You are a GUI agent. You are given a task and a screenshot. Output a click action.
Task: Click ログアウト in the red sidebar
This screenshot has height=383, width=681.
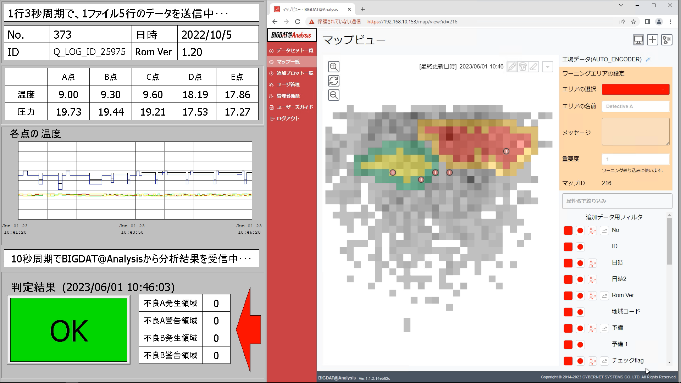[x=291, y=119]
